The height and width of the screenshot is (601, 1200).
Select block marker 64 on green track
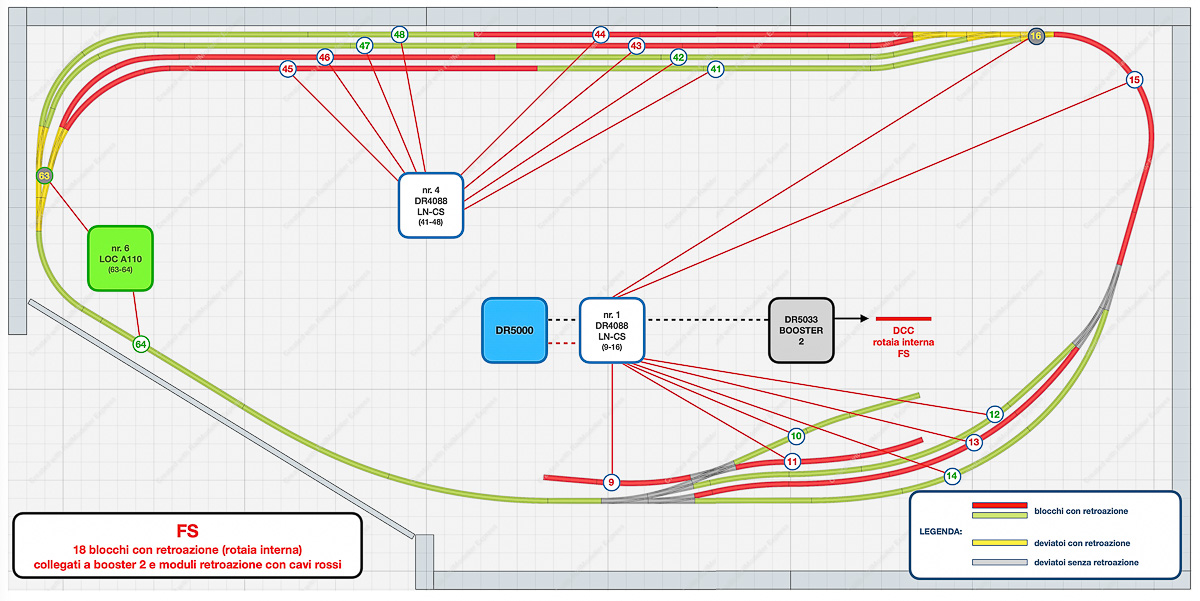click(141, 344)
